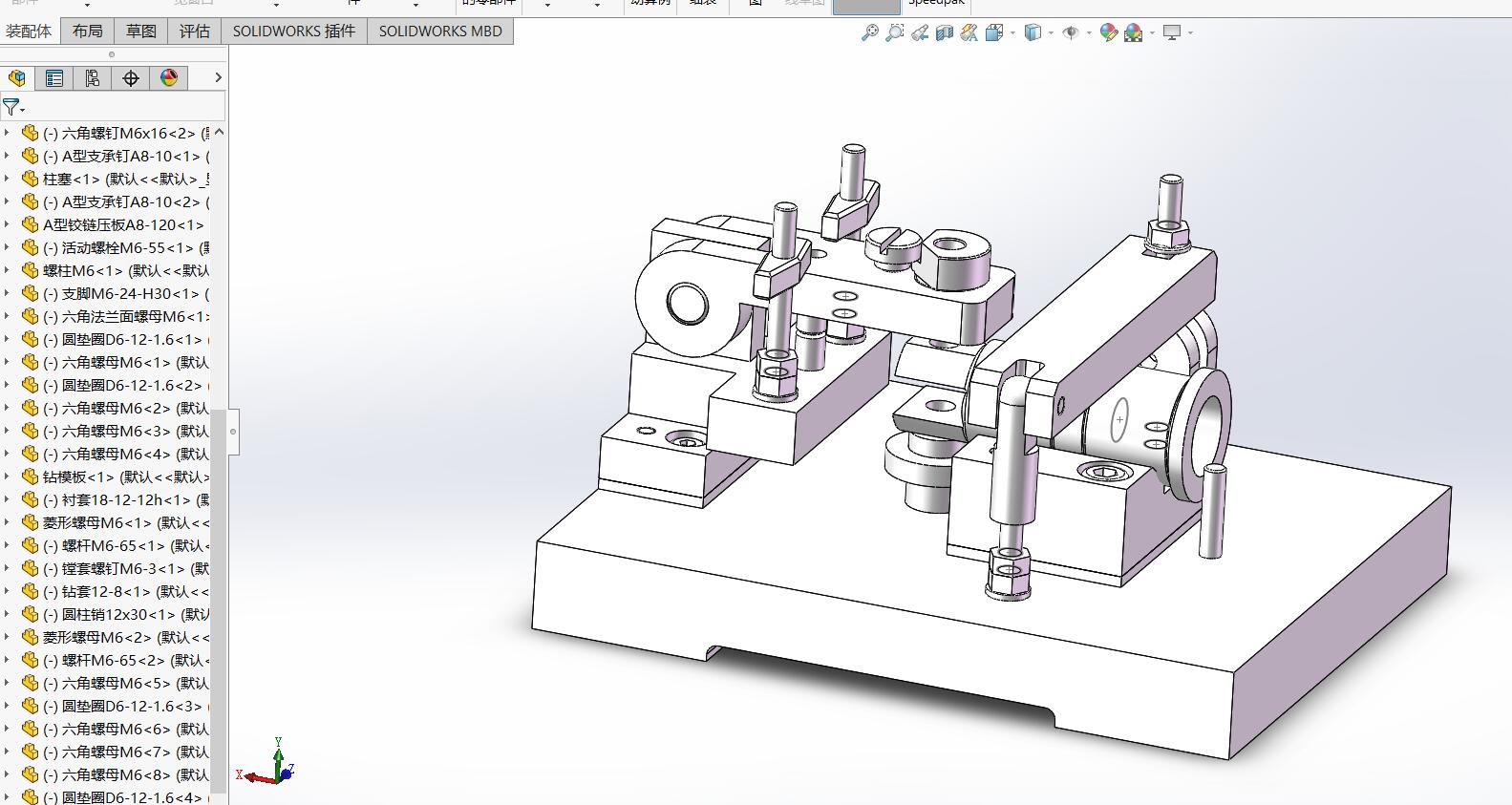Click the 六角法兰面螺母M6<1> part icon
Viewport: 1512px width, 805px height.
tap(30, 317)
